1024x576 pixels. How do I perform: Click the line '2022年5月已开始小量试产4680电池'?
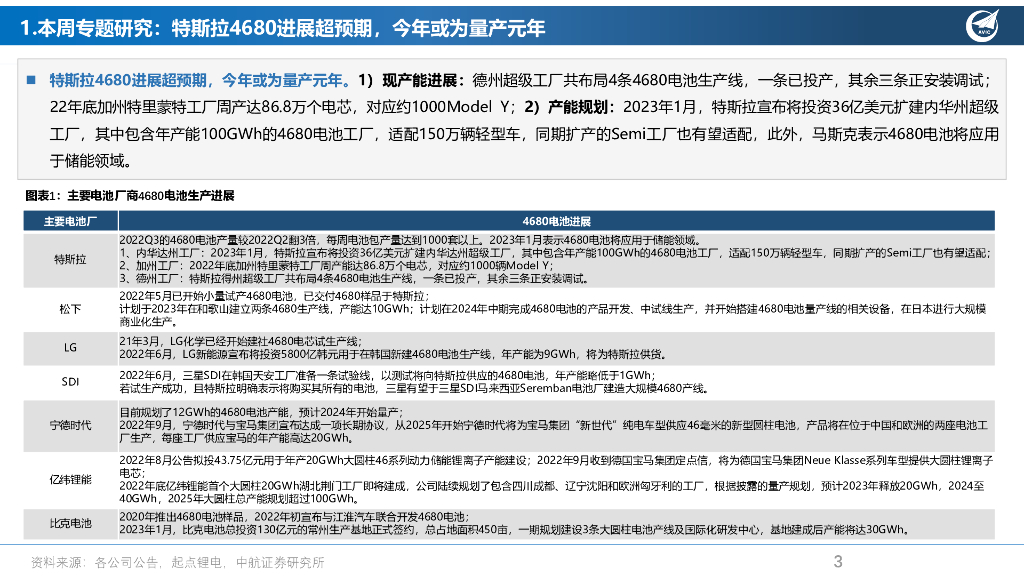click(274, 296)
